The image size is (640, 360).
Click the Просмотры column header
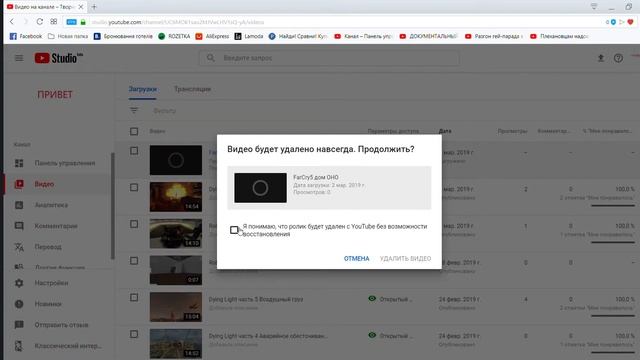(512, 131)
